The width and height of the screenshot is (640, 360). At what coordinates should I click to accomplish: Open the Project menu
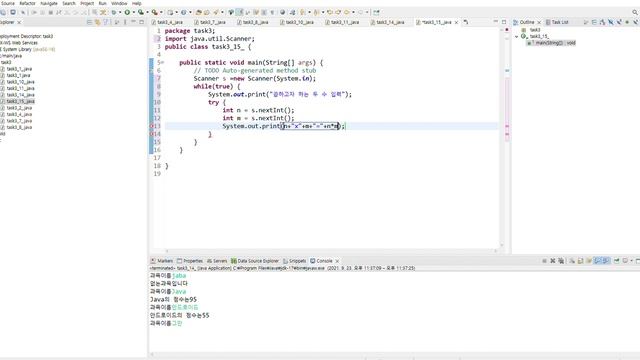(x=87, y=3)
